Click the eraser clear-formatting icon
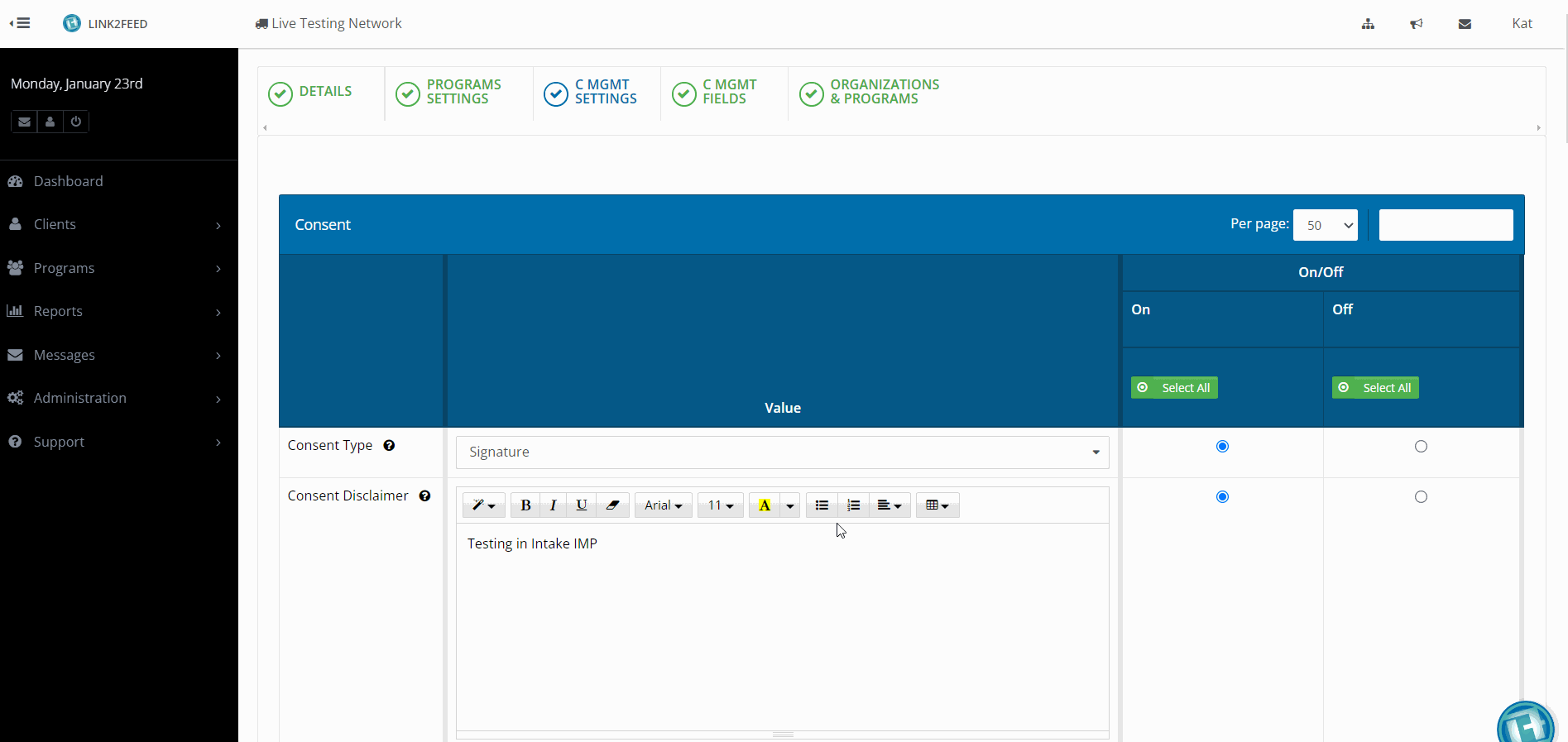Screen dimensions: 1568x742 click(612, 505)
